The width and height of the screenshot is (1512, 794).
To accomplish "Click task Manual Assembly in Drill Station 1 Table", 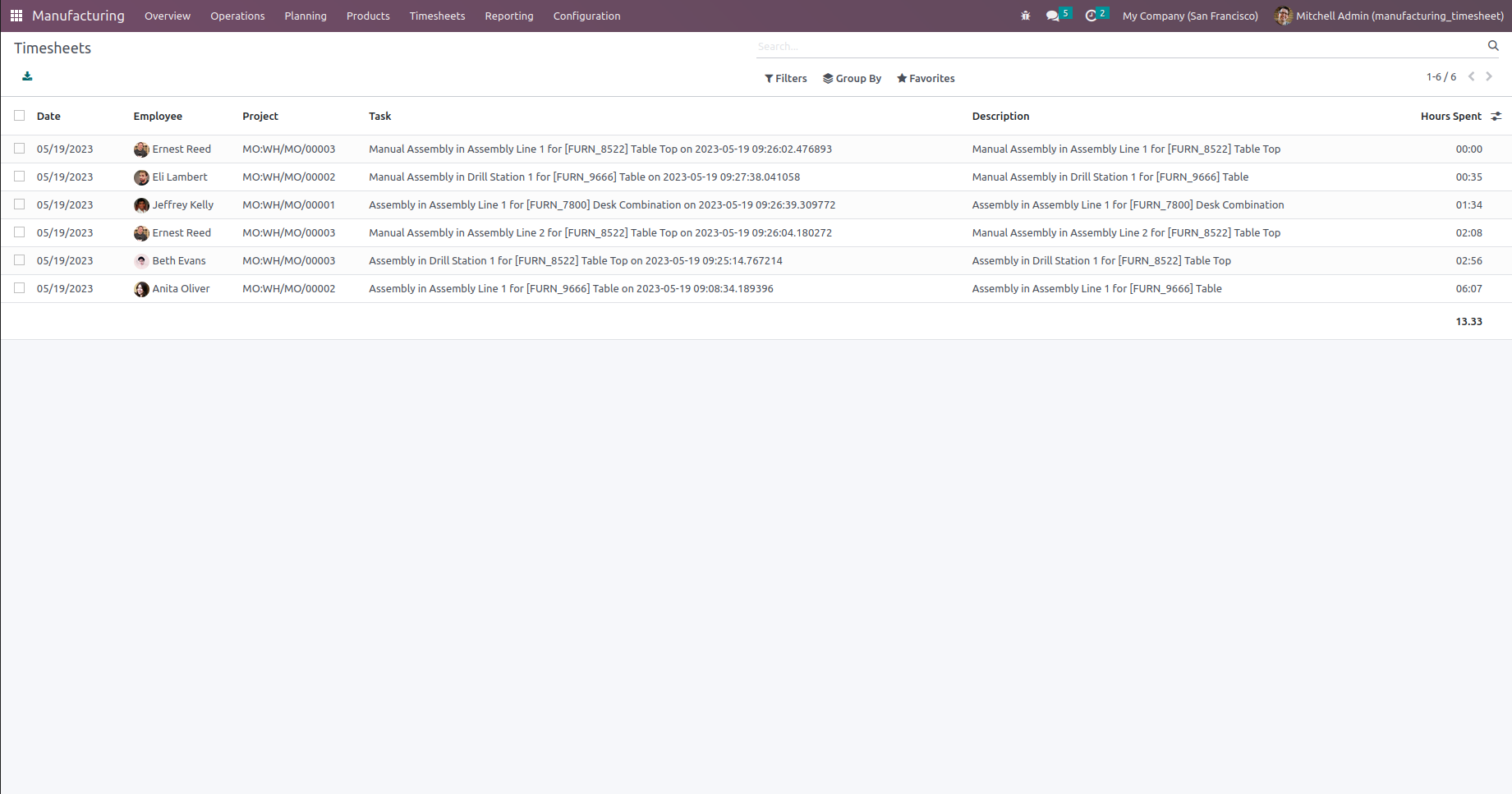I will coord(584,177).
